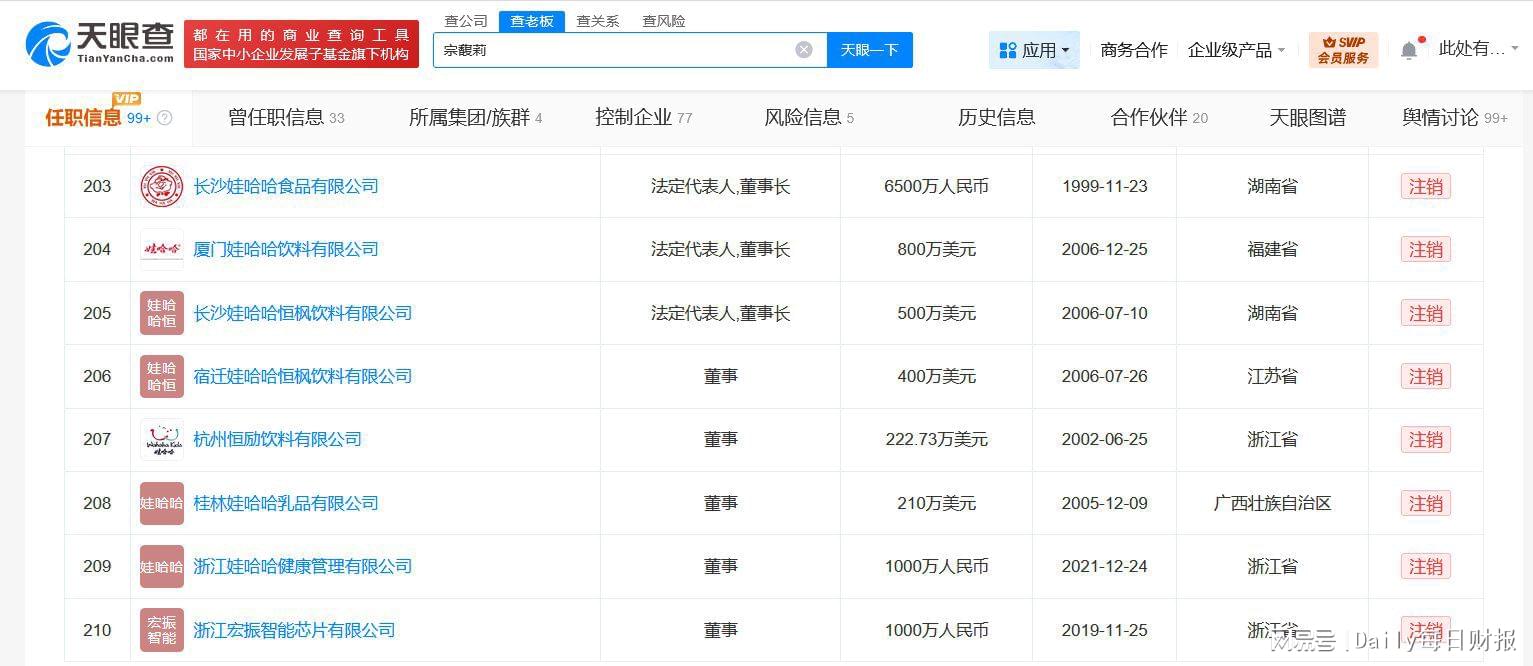Expand the 应用 dropdown menu
The height and width of the screenshot is (666, 1533).
coord(1033,50)
